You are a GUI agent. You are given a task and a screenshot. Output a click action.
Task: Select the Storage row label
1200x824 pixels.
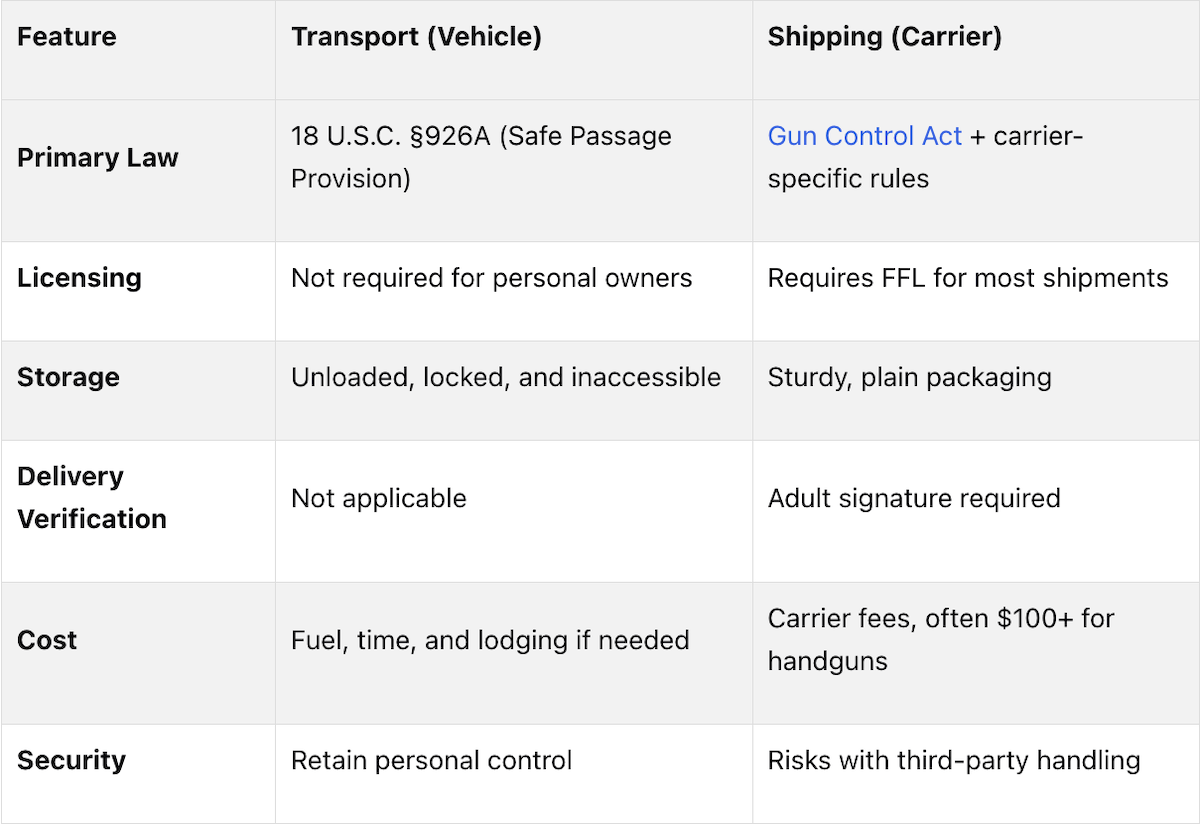pyautogui.click(x=68, y=378)
